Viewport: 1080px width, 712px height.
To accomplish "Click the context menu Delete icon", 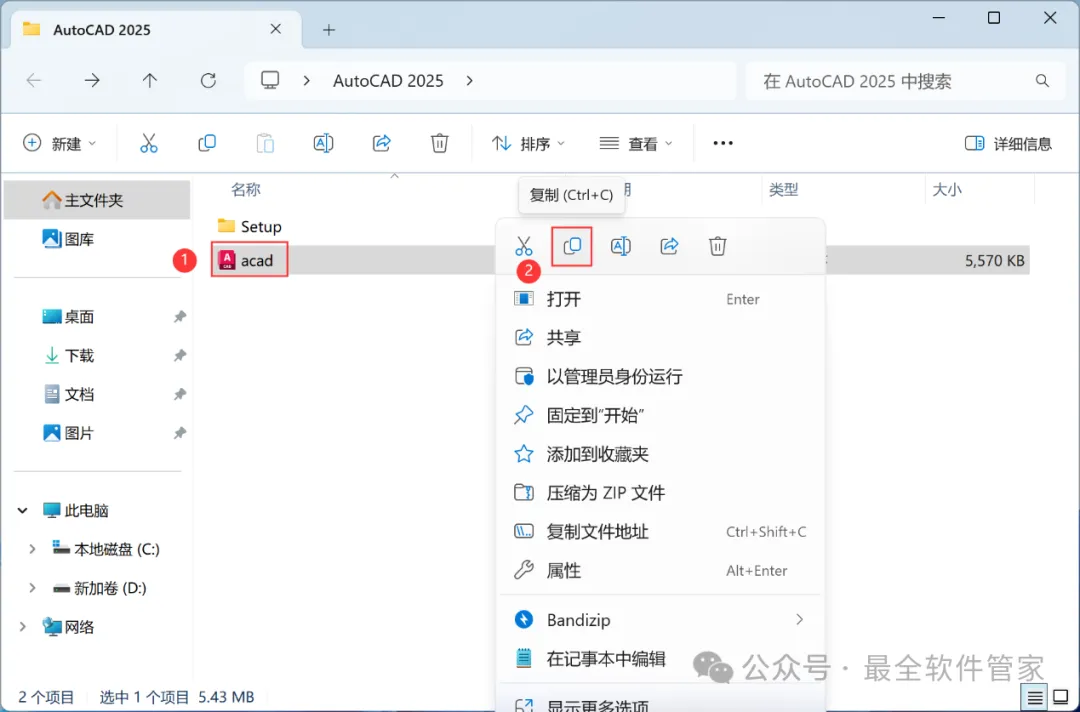I will 718,246.
